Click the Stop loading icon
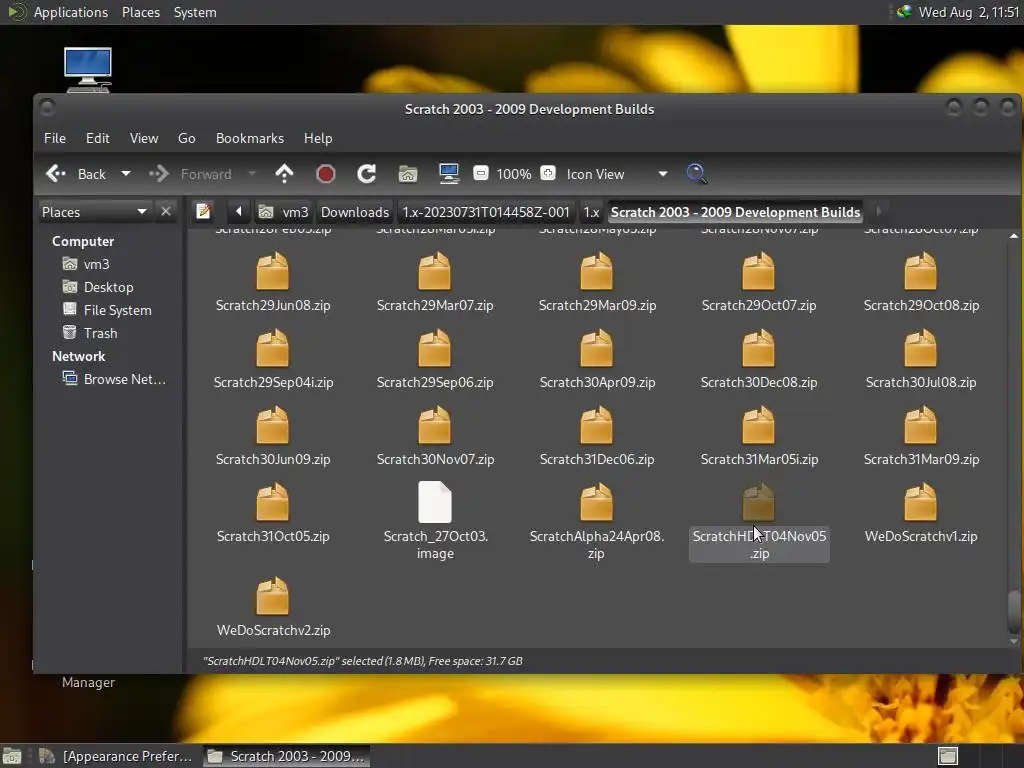1024x768 pixels. coord(325,174)
